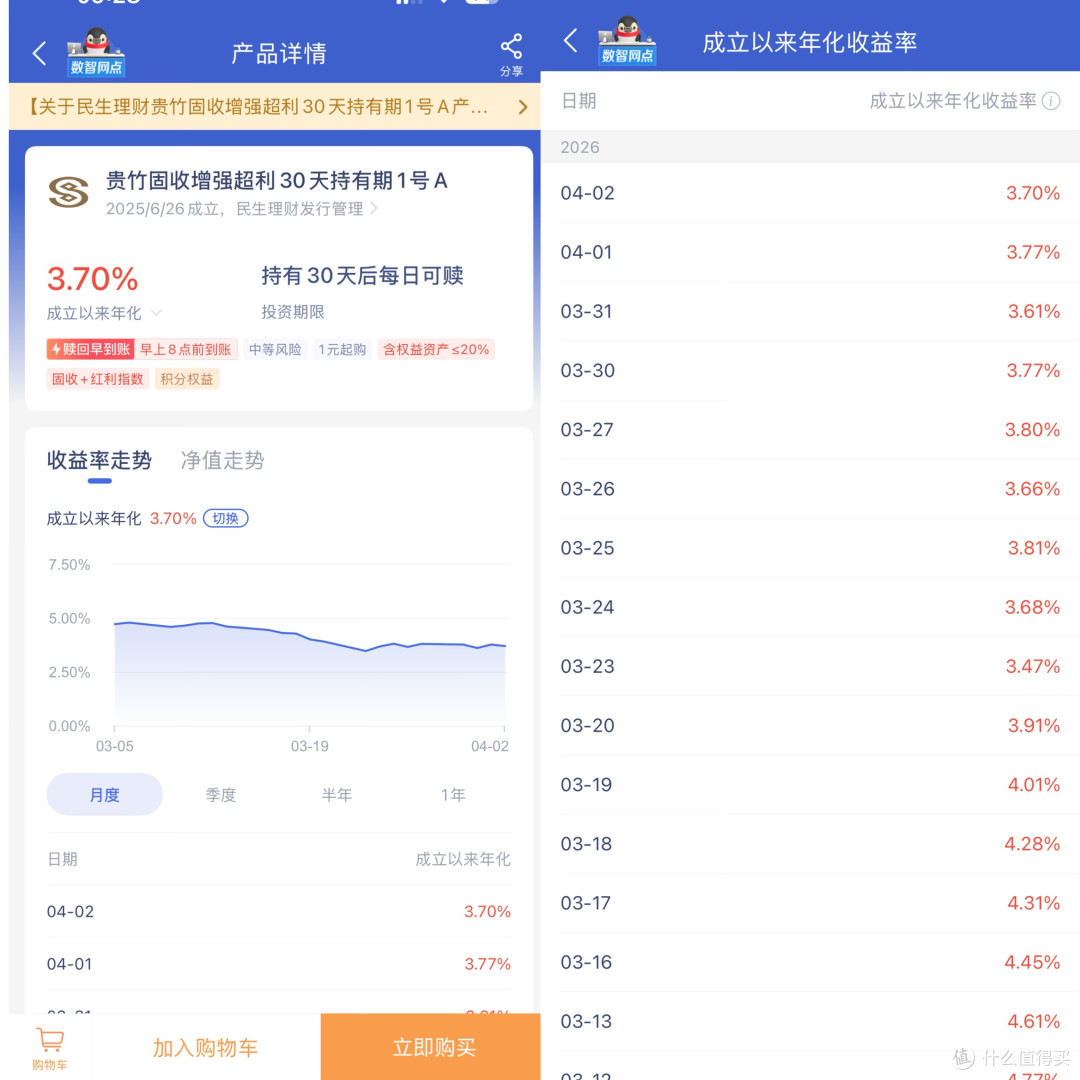Image resolution: width=1080 pixels, height=1080 pixels.
Task: Select the 季度 period option
Action: click(220, 794)
